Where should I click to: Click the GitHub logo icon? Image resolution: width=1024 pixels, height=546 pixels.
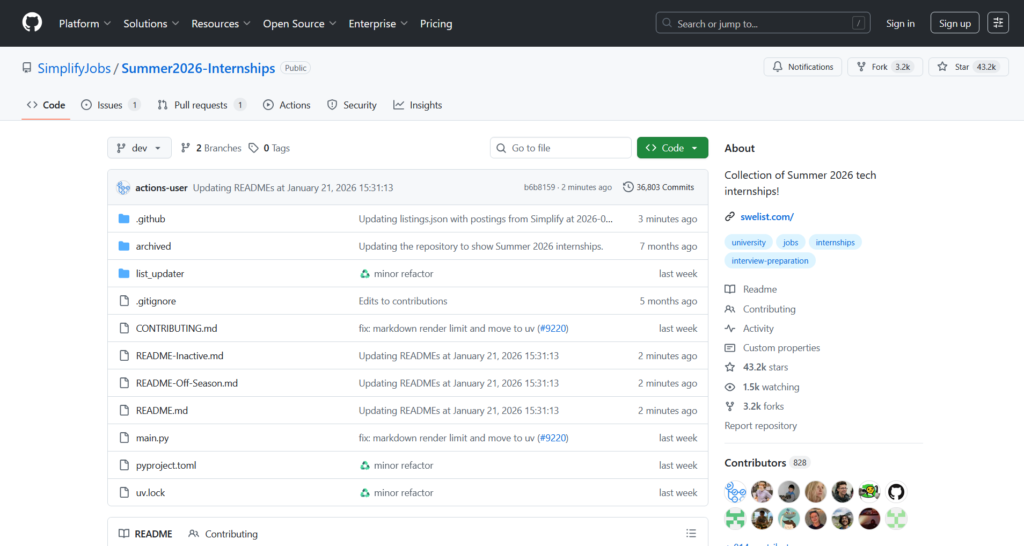click(x=32, y=23)
